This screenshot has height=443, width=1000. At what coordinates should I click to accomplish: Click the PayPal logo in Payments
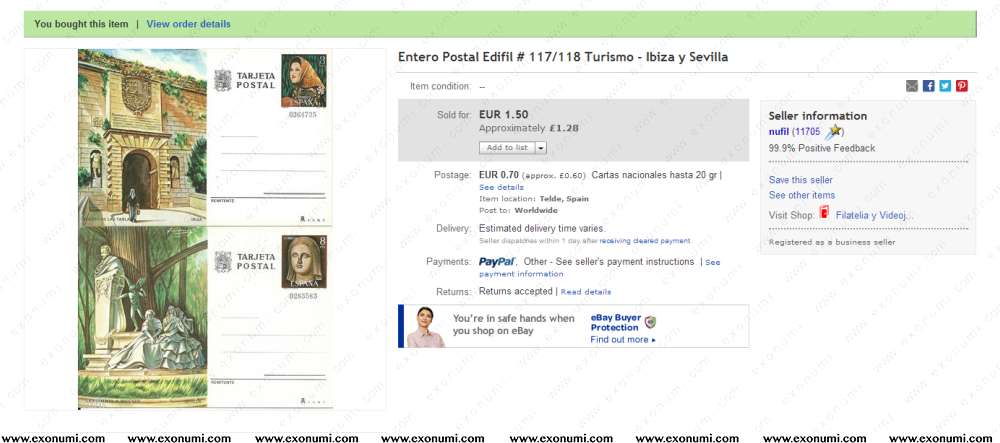point(497,262)
